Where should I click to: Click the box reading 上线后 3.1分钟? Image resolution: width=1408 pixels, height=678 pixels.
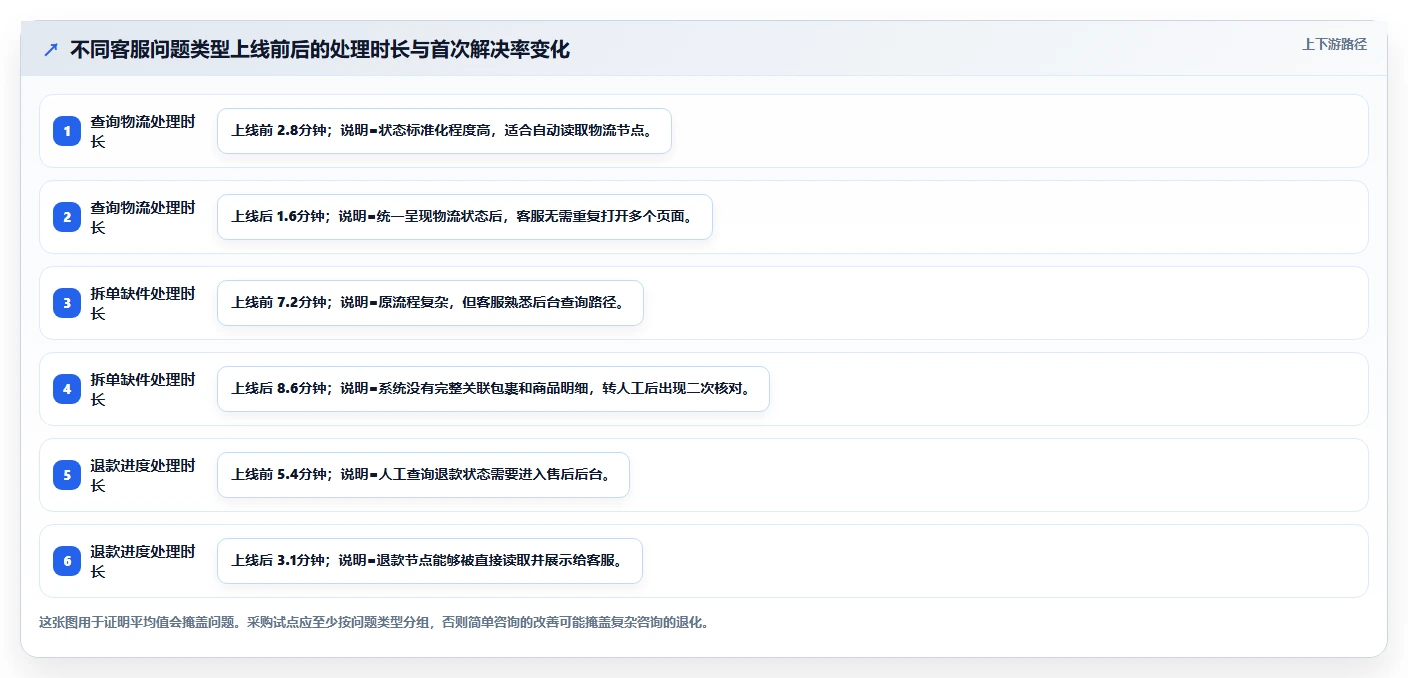coord(430,561)
